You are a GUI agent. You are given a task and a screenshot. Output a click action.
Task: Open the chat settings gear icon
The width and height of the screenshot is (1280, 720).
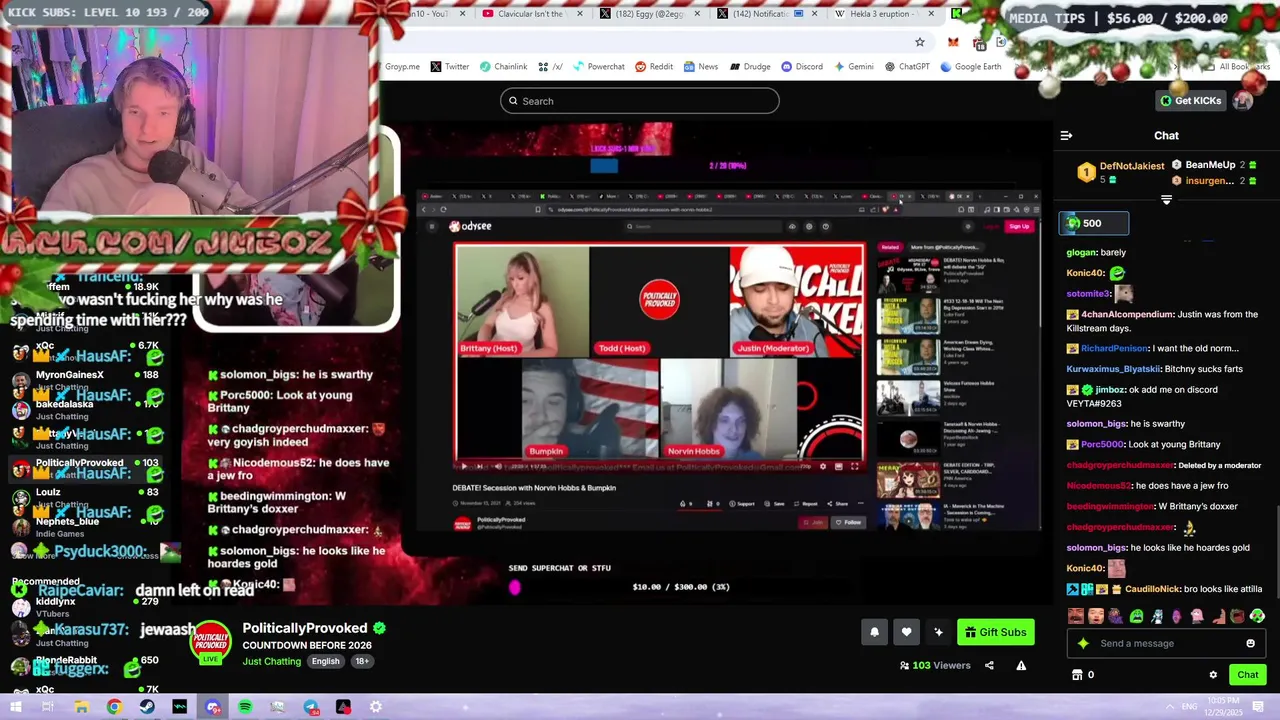point(1213,675)
